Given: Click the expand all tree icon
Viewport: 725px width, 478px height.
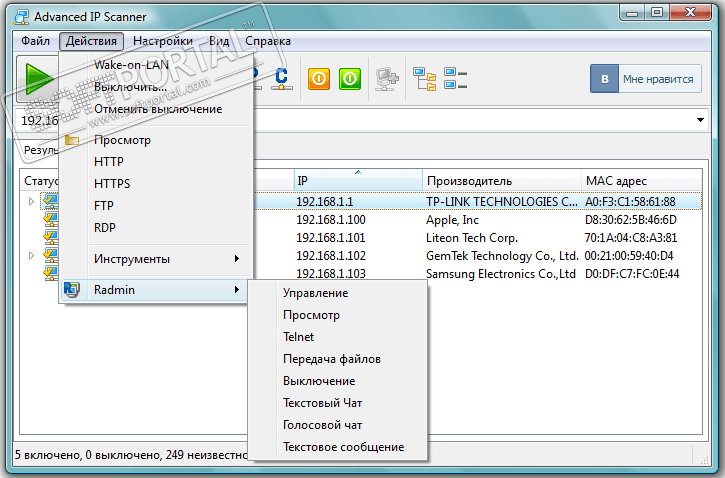Looking at the screenshot, I should click(x=424, y=79).
